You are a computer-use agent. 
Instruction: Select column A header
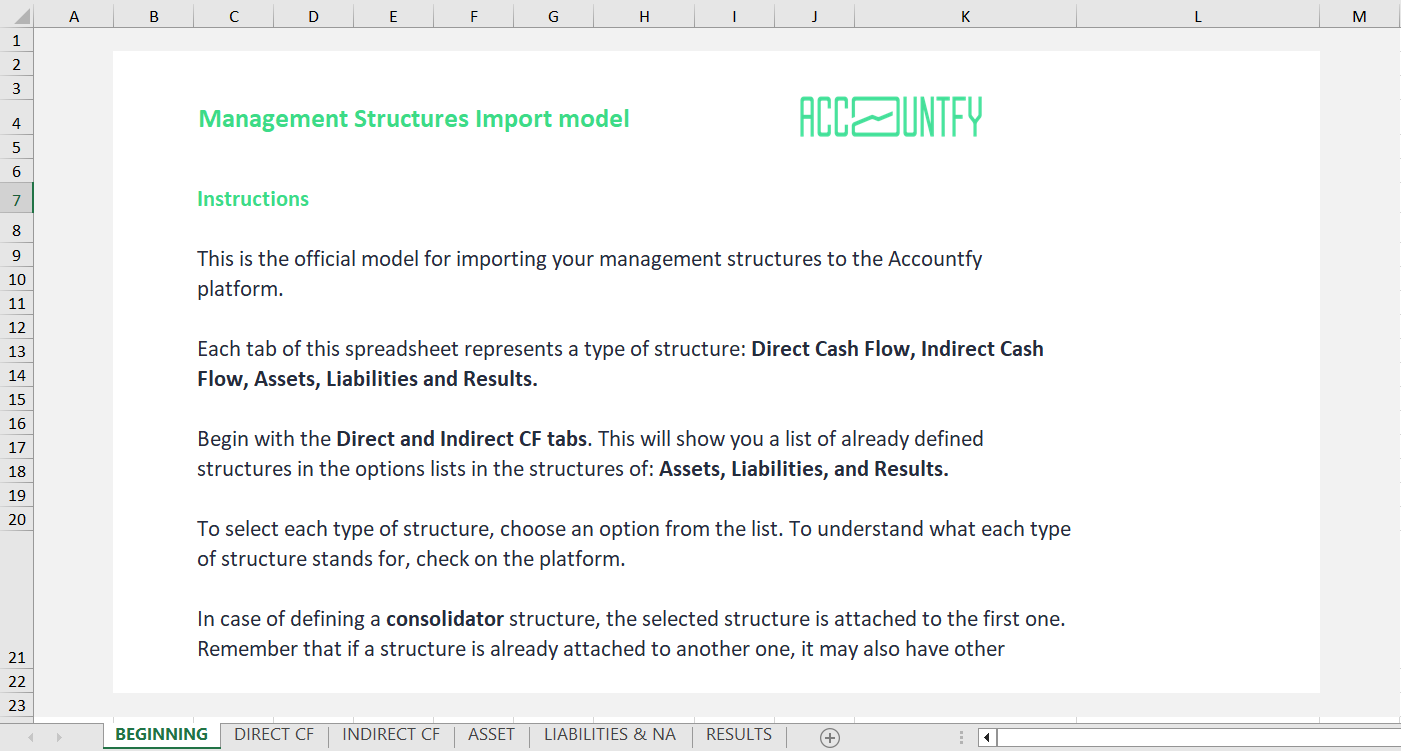coord(74,15)
